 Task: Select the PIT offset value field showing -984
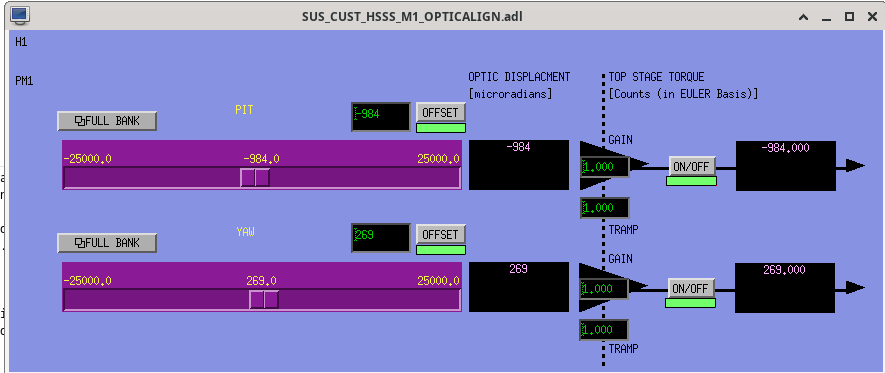(381, 117)
